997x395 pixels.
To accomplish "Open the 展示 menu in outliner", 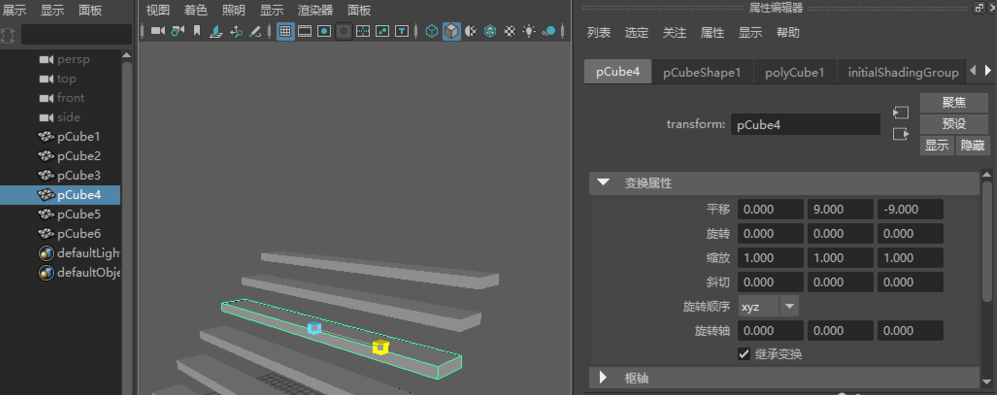I will pos(15,10).
